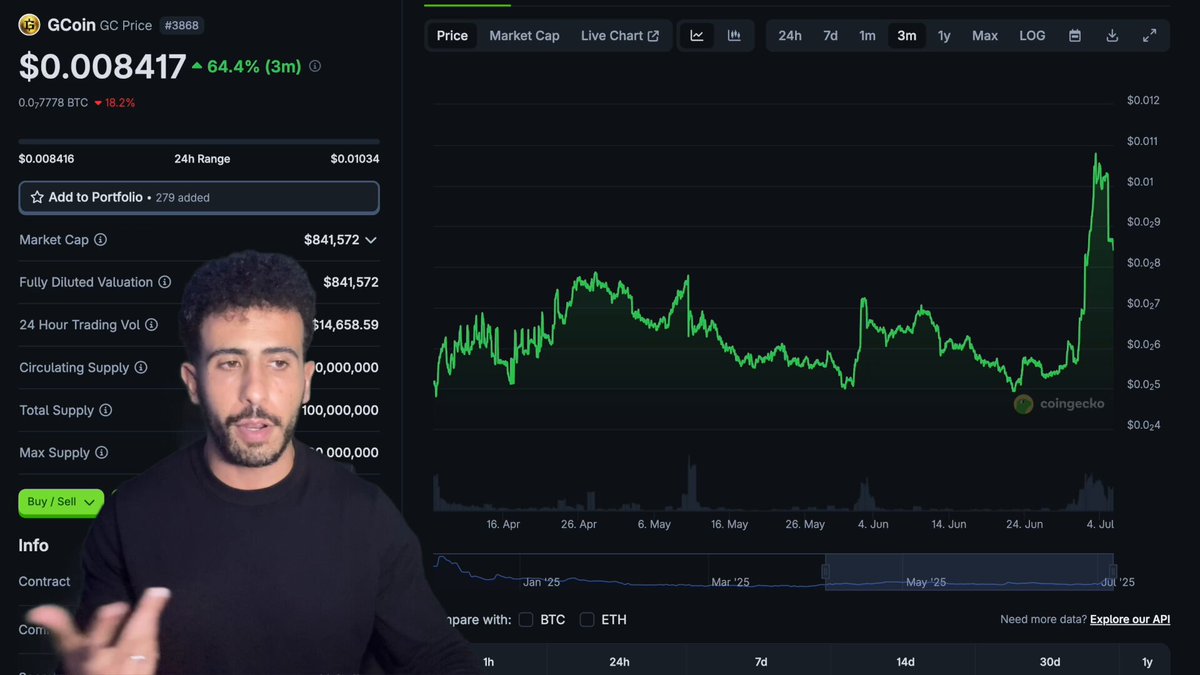
Task: Set chart range to Max
Action: 985,35
